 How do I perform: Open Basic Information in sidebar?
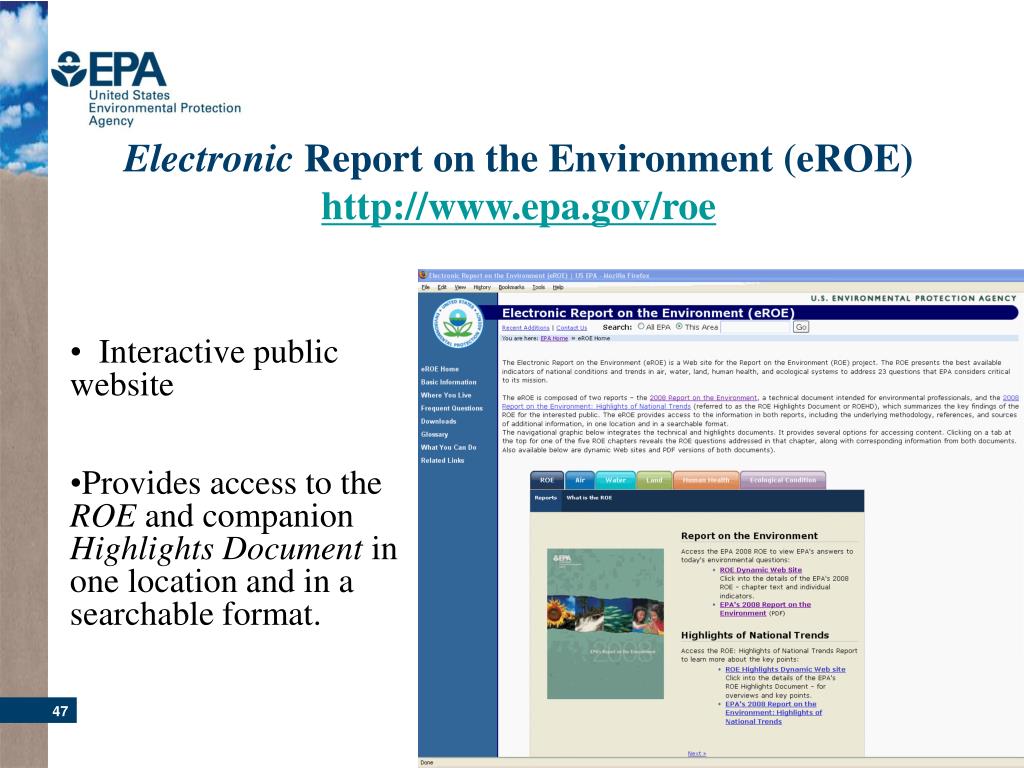[449, 382]
